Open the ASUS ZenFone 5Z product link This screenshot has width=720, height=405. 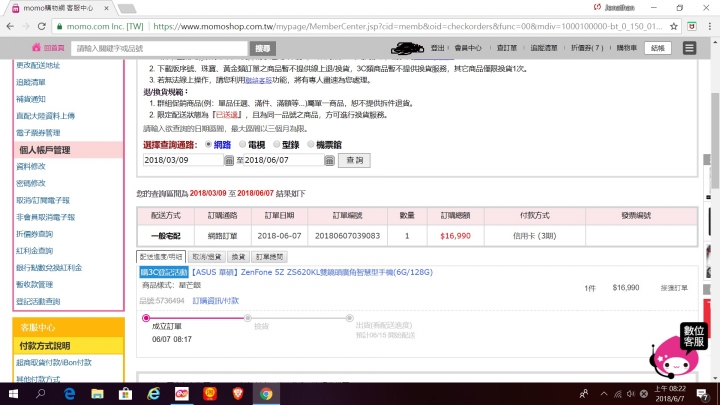(x=311, y=272)
